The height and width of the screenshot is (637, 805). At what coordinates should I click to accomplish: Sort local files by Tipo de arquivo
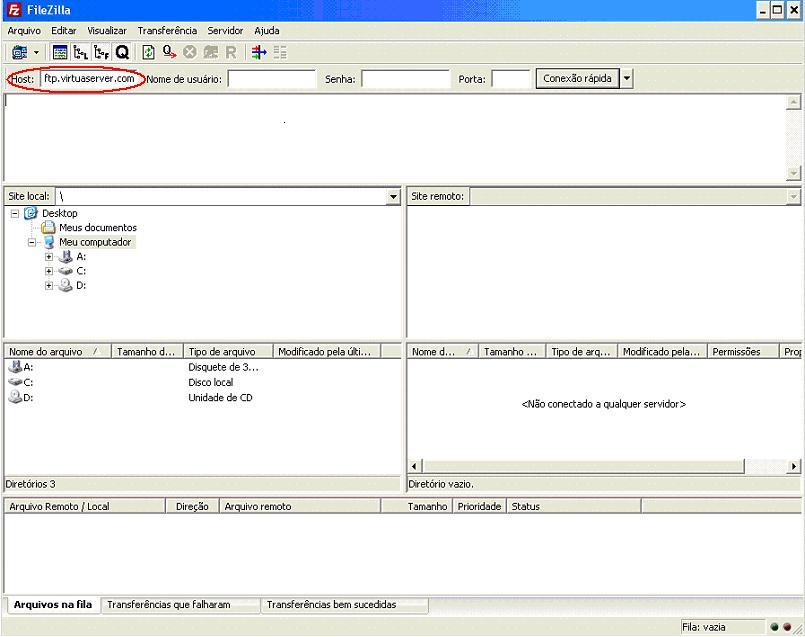tap(228, 352)
